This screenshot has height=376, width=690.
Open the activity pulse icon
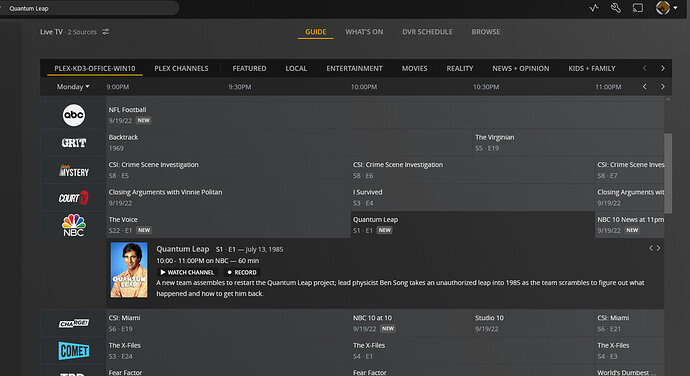pyautogui.click(x=594, y=8)
